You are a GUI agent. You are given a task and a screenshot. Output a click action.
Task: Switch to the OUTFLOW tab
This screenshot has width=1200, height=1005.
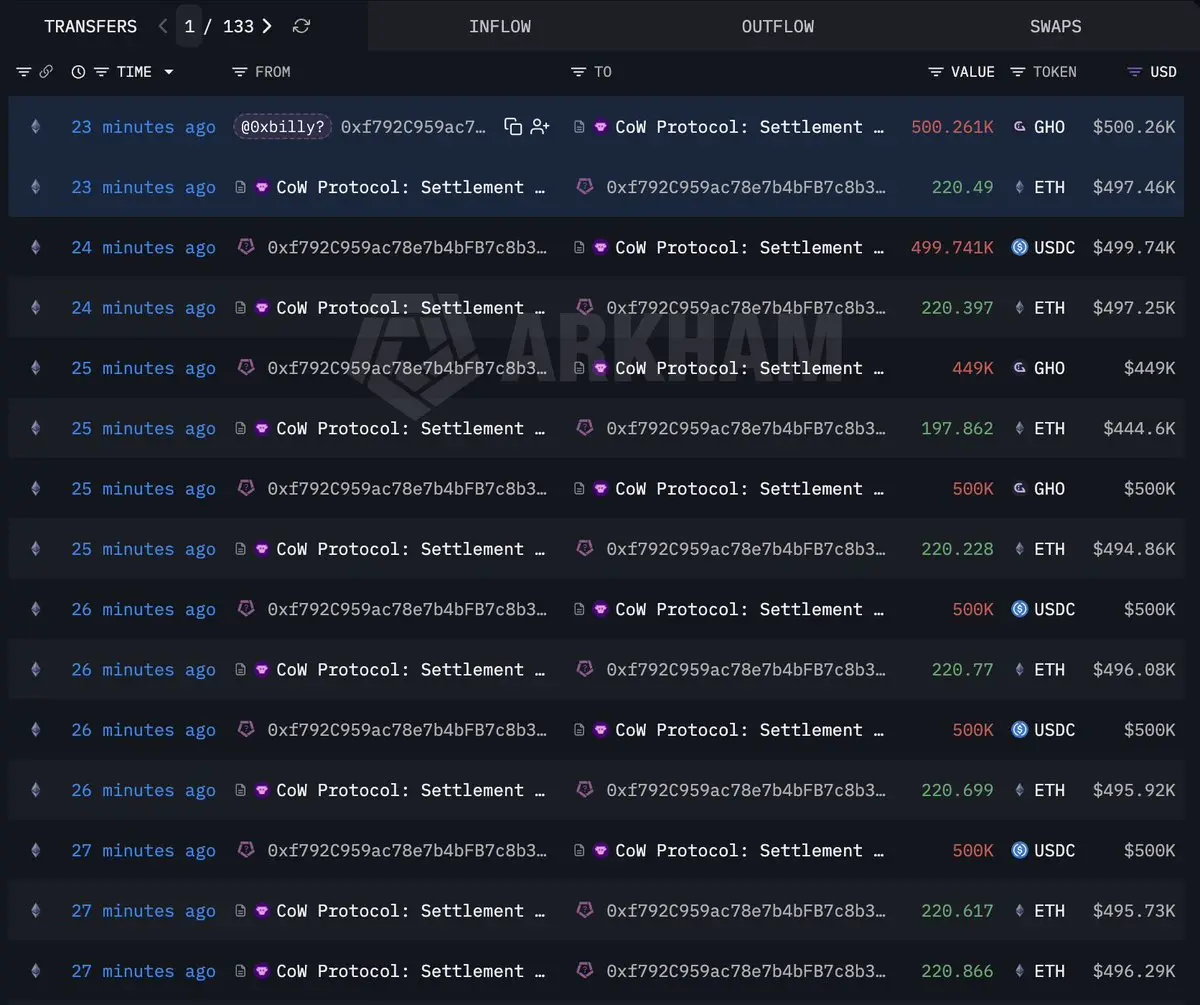(778, 26)
